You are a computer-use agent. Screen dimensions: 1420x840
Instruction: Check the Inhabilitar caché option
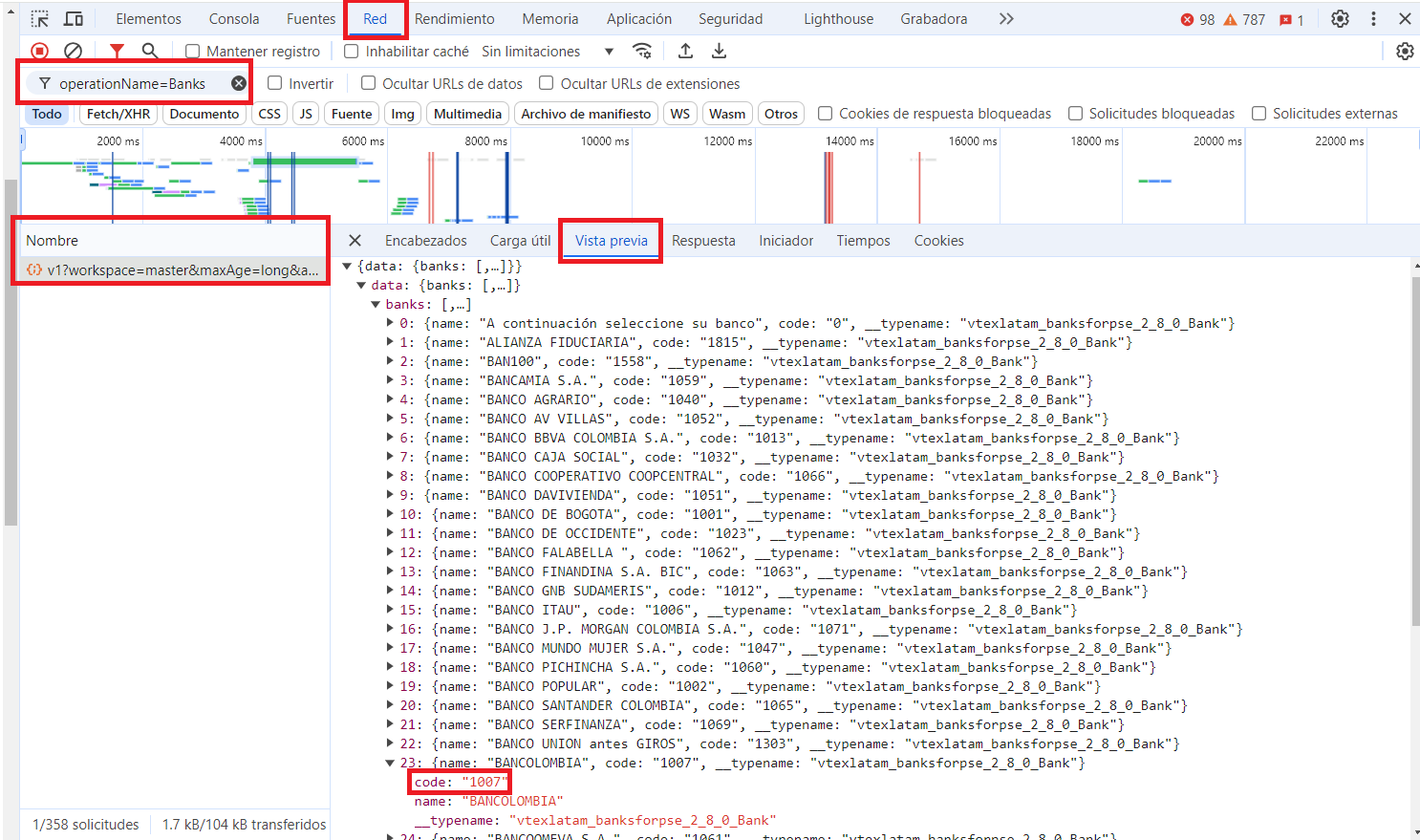[x=352, y=52]
